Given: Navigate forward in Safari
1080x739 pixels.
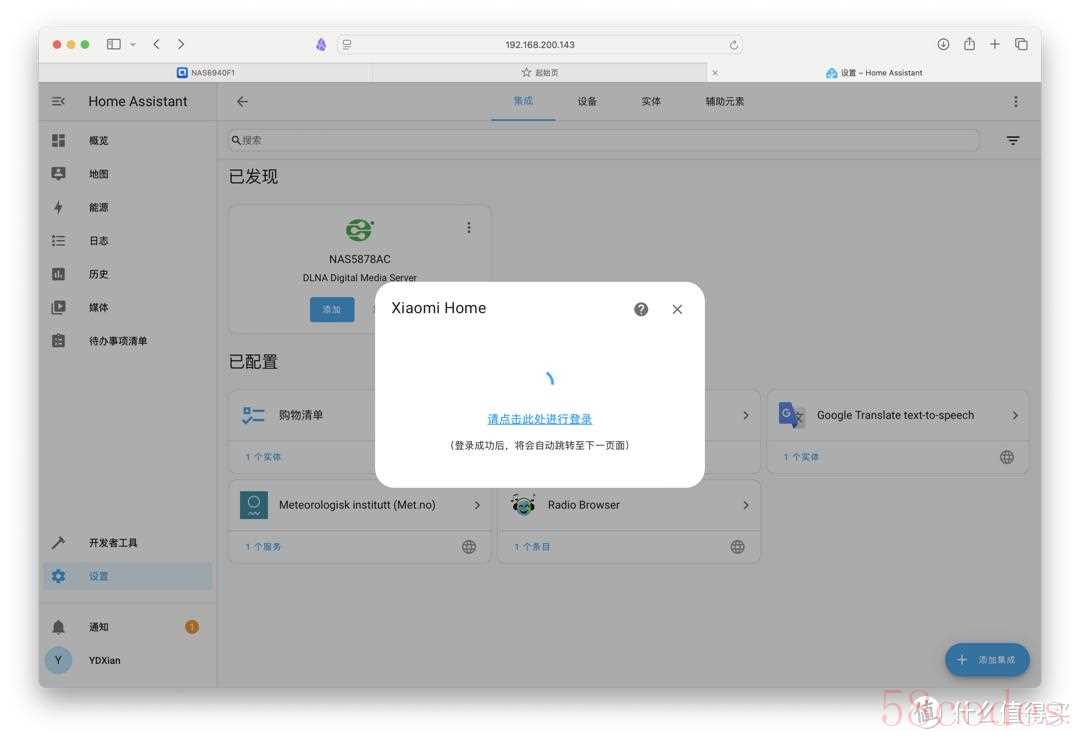Looking at the screenshot, I should point(180,44).
